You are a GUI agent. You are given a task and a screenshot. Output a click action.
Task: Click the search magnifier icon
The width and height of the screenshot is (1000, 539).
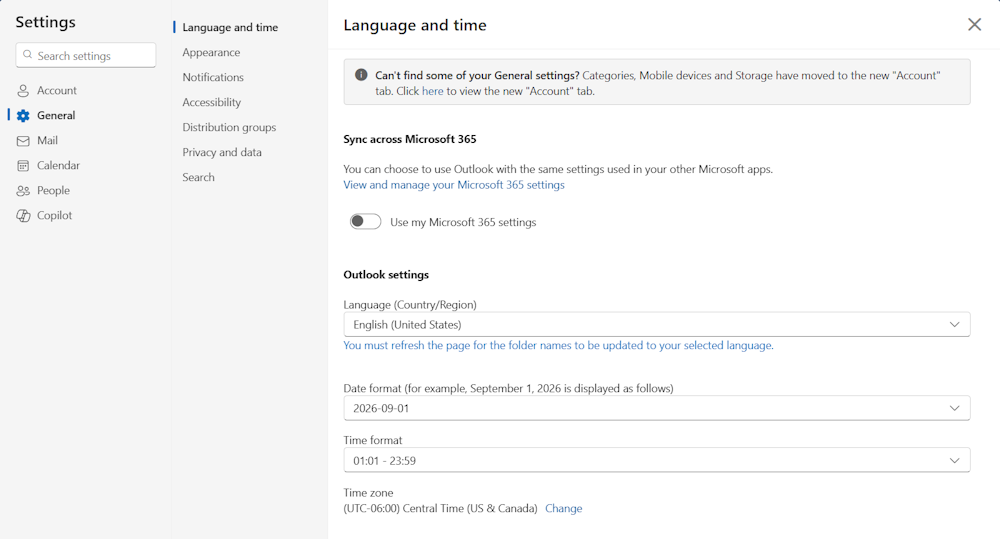[x=27, y=55]
